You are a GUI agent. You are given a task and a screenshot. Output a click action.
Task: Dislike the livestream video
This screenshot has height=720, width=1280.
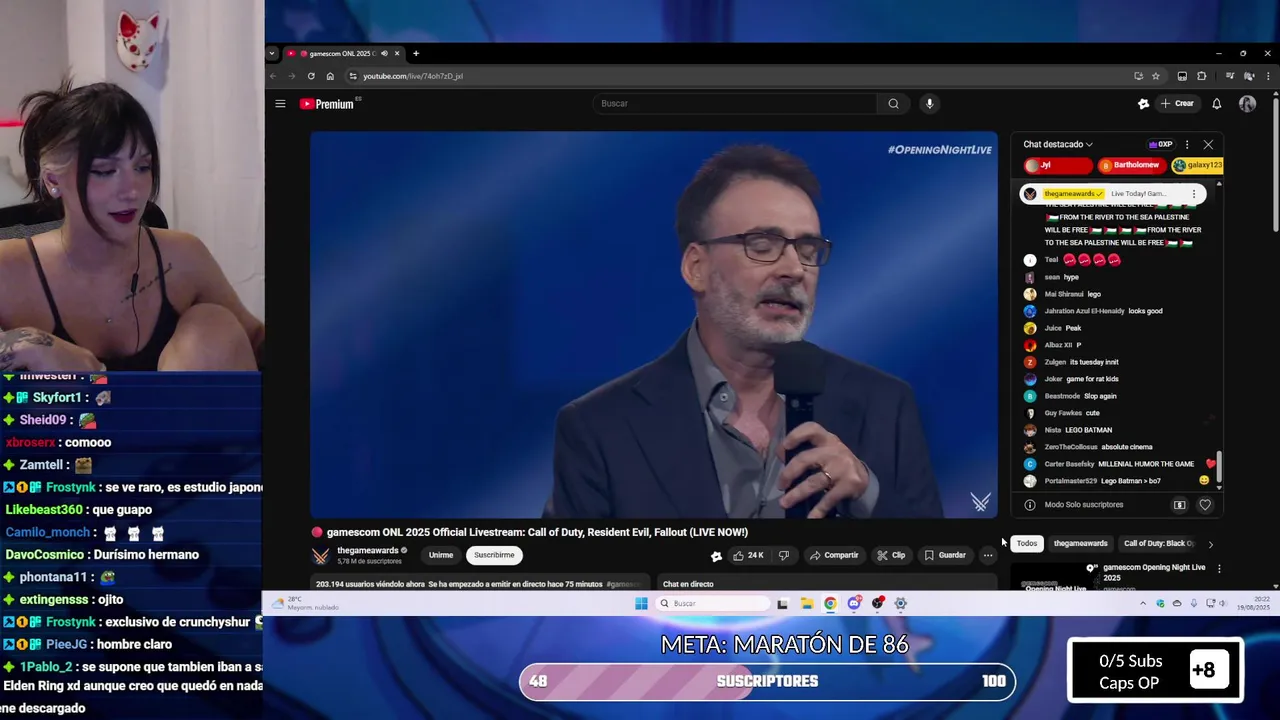click(x=784, y=555)
